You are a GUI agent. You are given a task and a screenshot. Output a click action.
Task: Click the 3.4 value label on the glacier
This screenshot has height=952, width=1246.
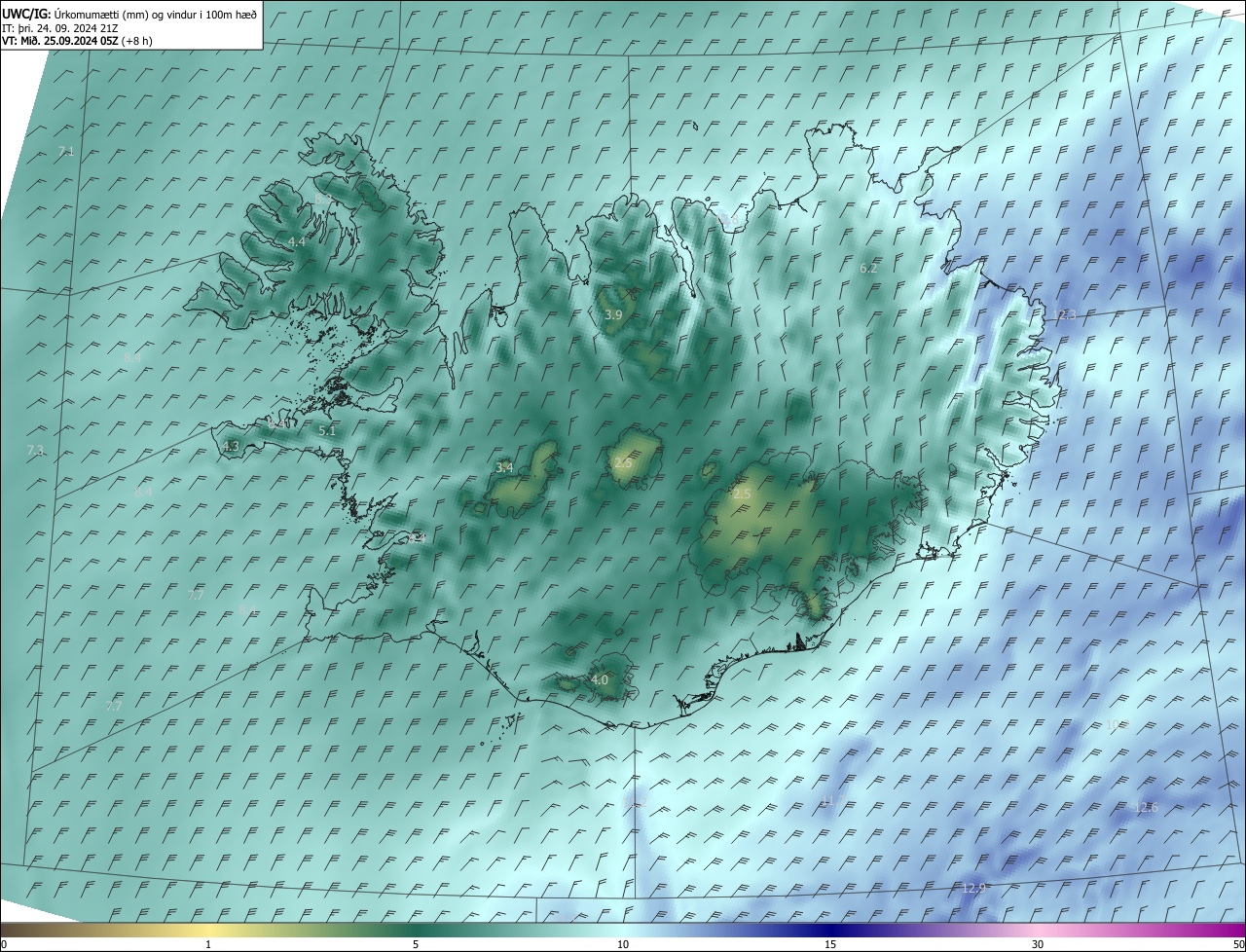coord(504,468)
